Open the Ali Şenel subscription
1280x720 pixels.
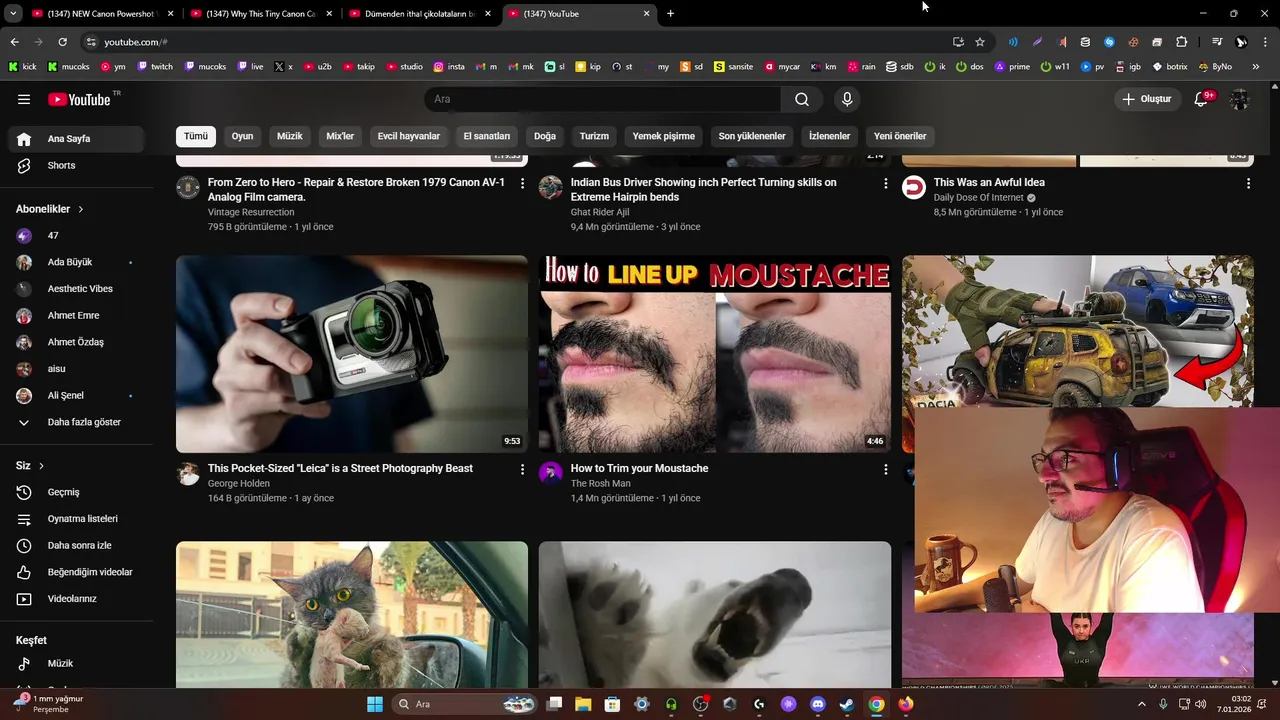pyautogui.click(x=76, y=396)
